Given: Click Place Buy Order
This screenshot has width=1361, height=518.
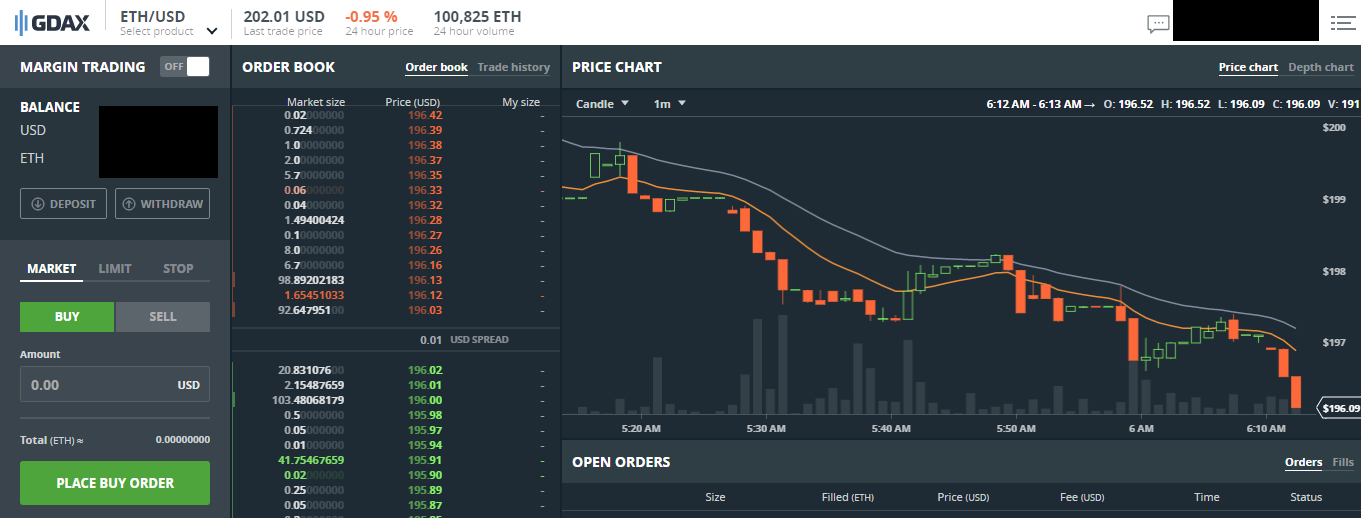Looking at the screenshot, I should point(115,483).
